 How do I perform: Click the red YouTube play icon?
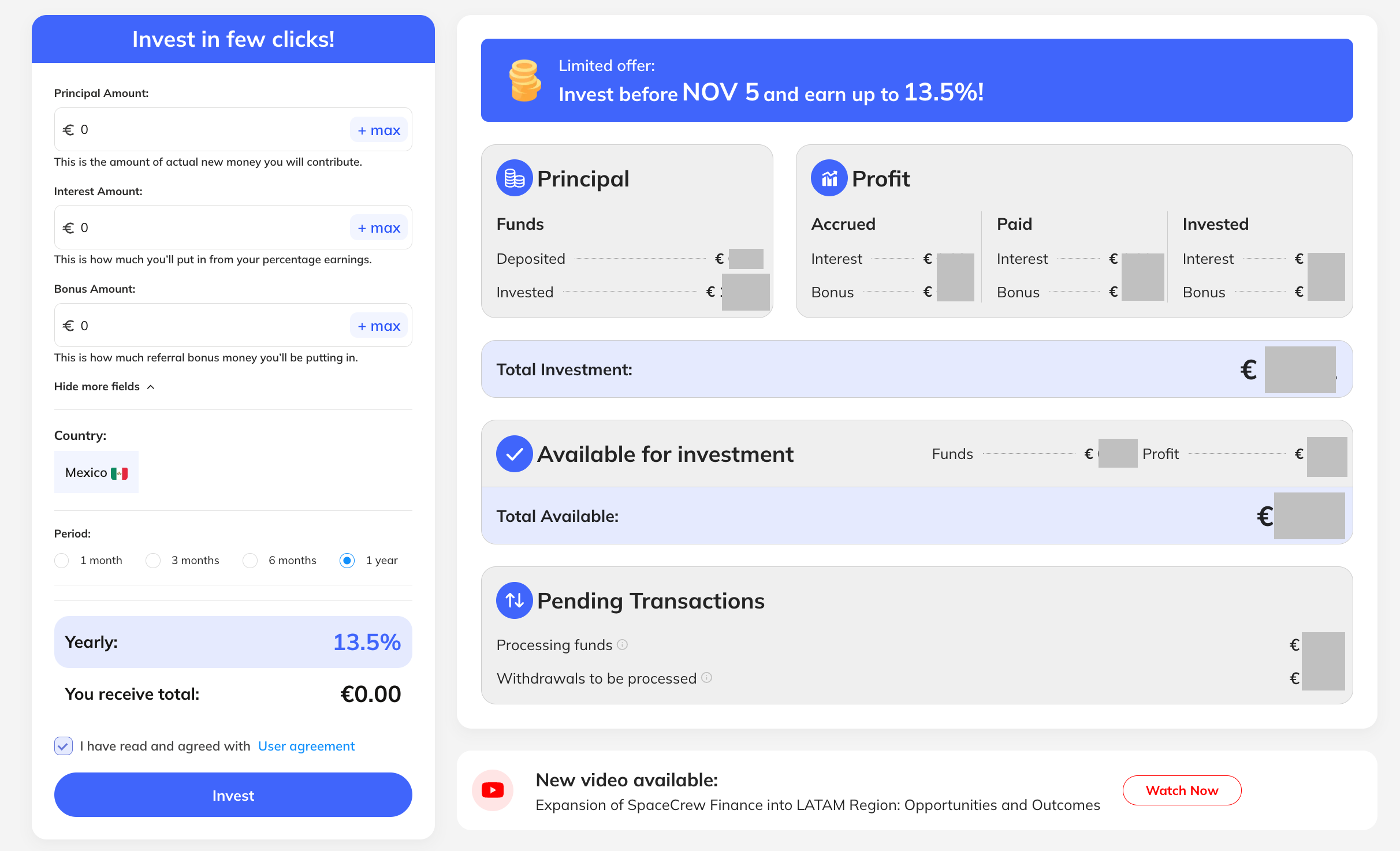493,790
